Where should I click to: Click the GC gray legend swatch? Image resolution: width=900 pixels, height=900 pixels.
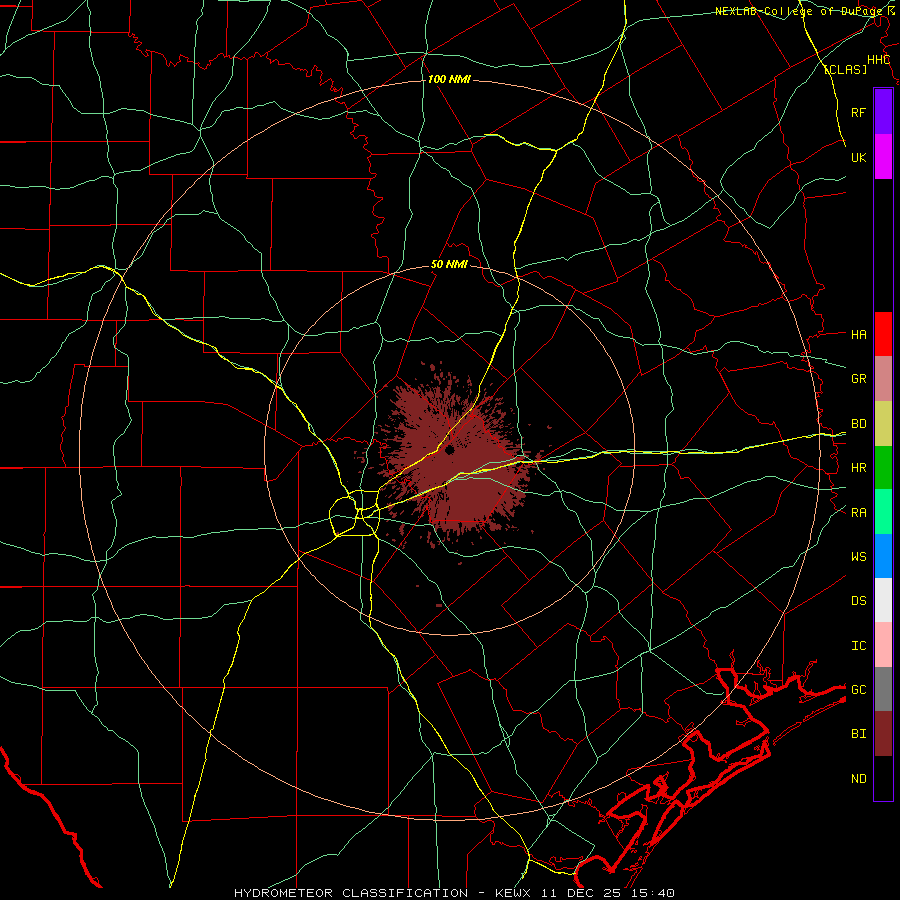click(883, 689)
